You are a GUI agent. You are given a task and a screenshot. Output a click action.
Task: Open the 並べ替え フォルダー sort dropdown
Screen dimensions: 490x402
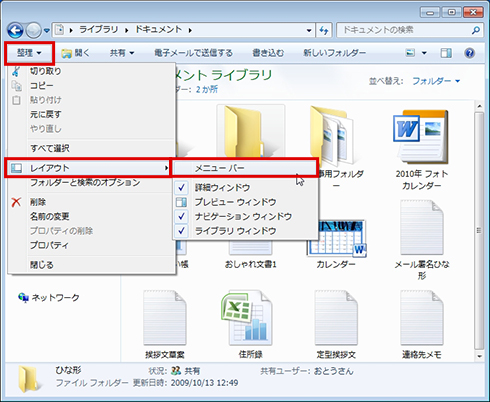[x=436, y=81]
